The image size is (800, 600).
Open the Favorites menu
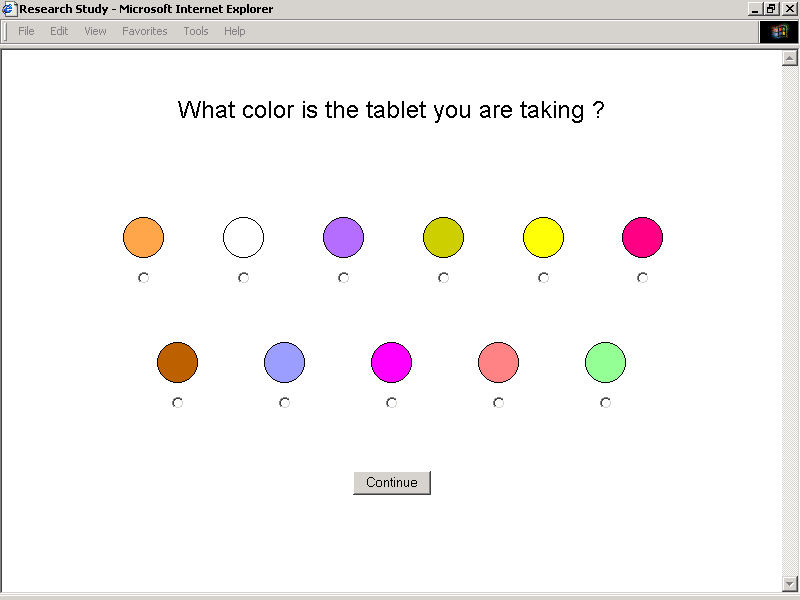click(145, 31)
